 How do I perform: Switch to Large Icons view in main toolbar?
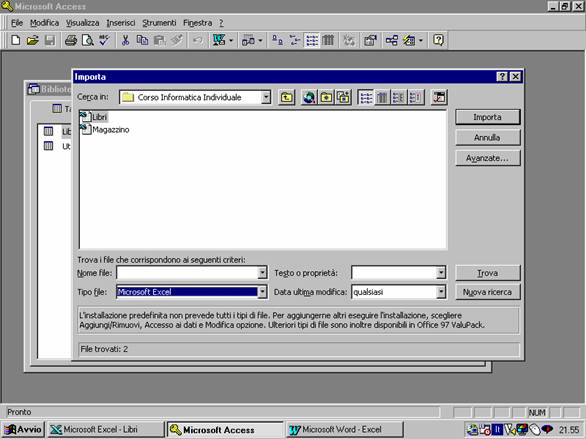click(x=277, y=40)
